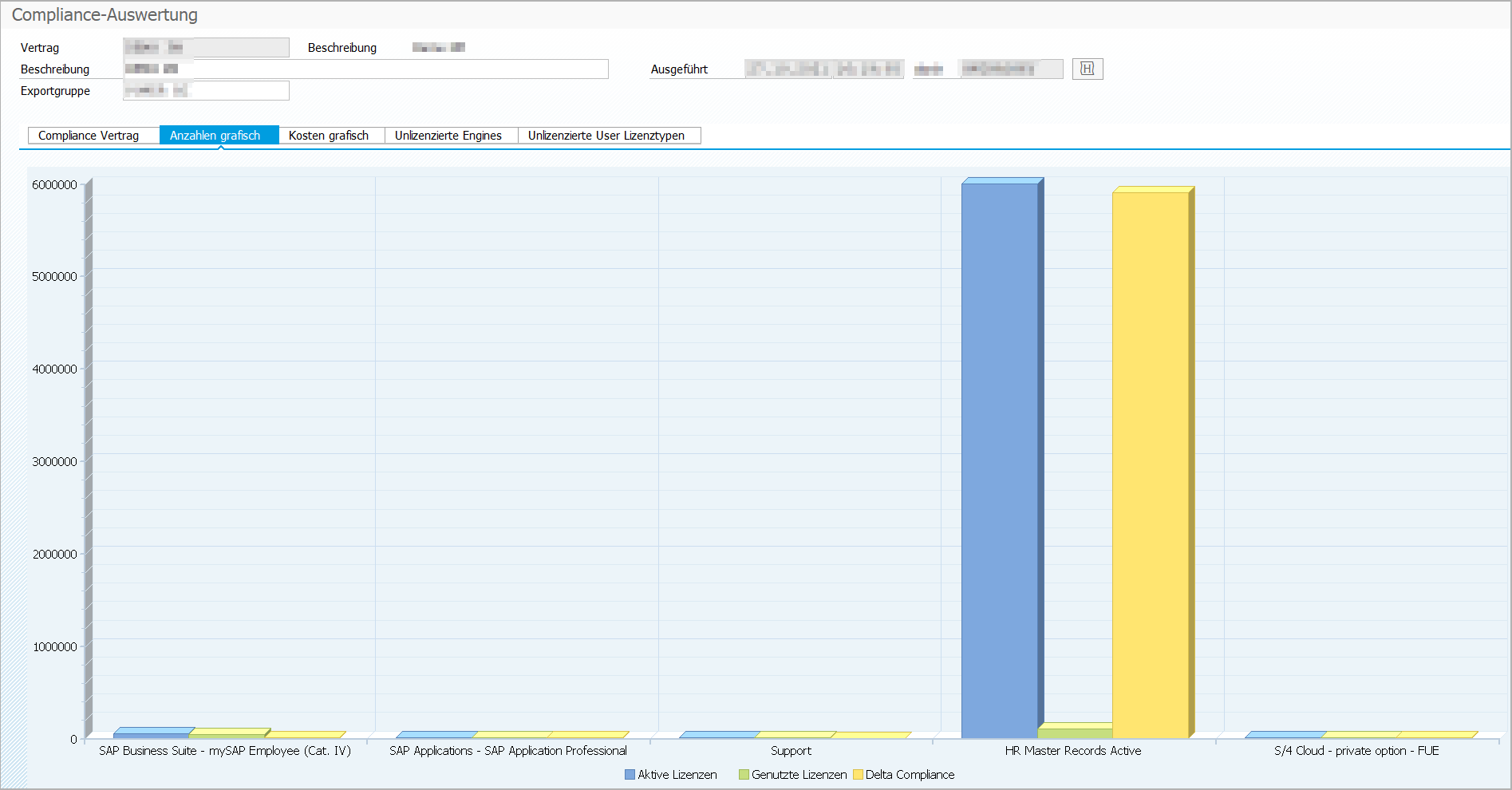Click the blue Aktive Lizenzen legend swatch
This screenshot has height=790, width=1512.
[x=630, y=775]
